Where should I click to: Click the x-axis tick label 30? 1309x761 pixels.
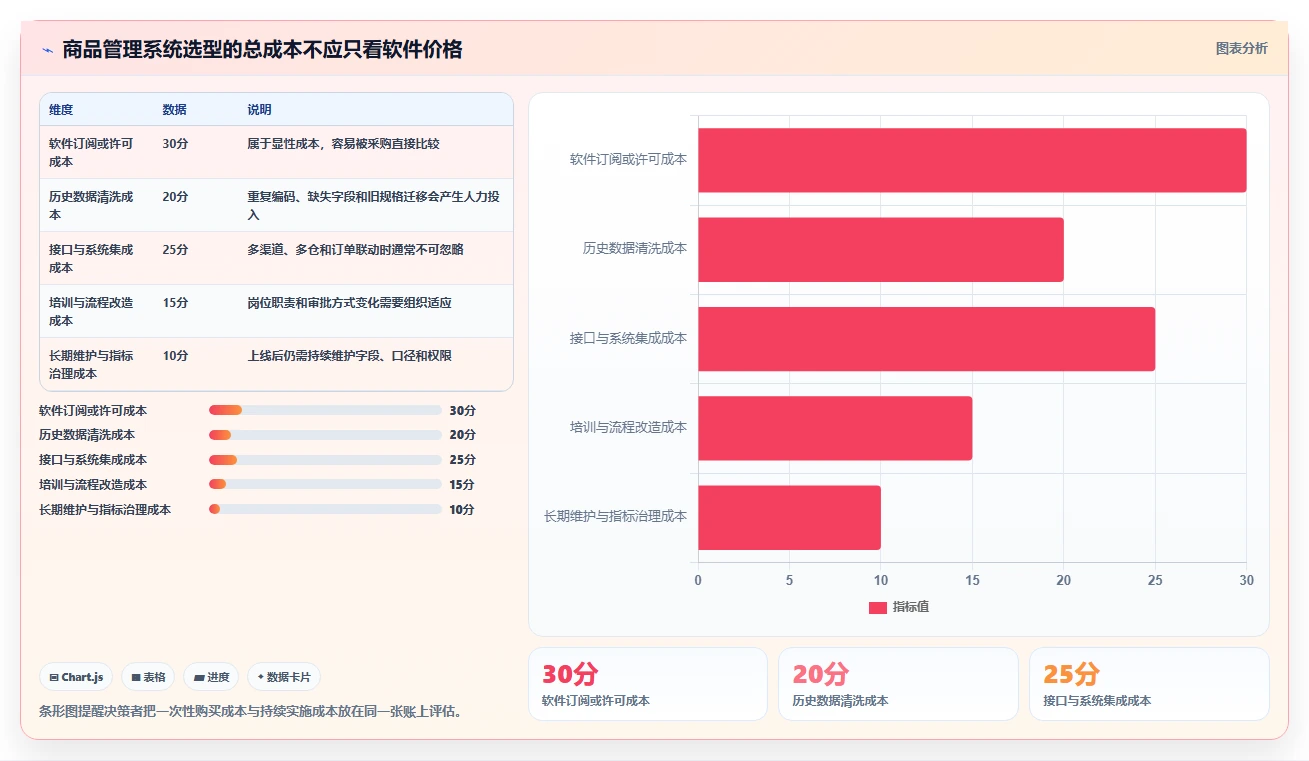pos(1246,580)
